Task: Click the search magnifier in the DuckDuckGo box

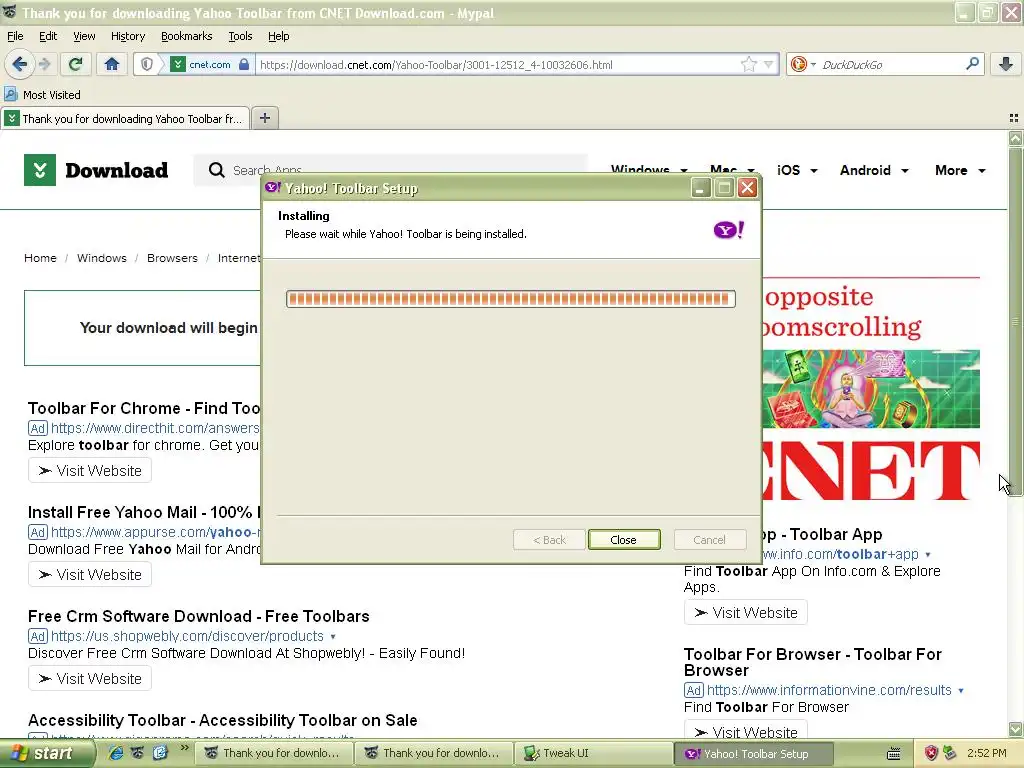Action: [x=972, y=64]
